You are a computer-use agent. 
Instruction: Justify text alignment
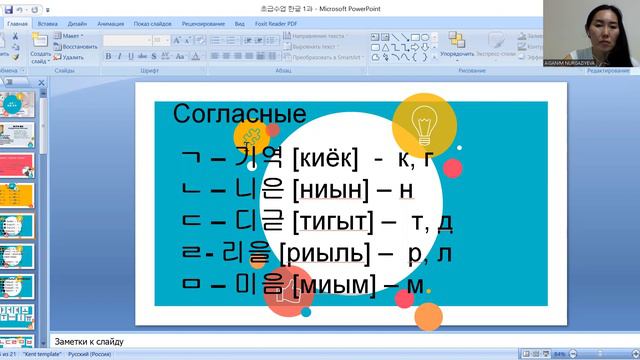tap(249, 56)
